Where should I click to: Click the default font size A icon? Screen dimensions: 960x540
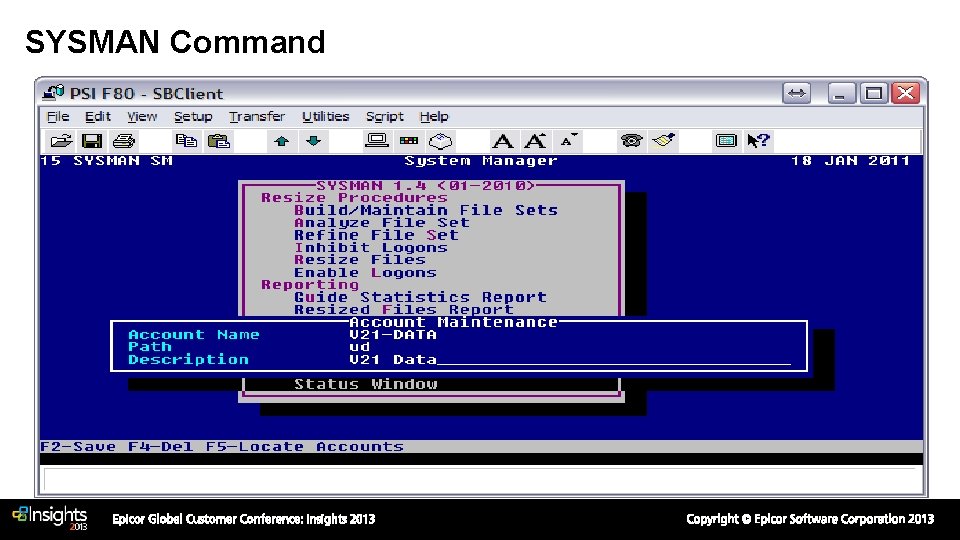click(503, 141)
